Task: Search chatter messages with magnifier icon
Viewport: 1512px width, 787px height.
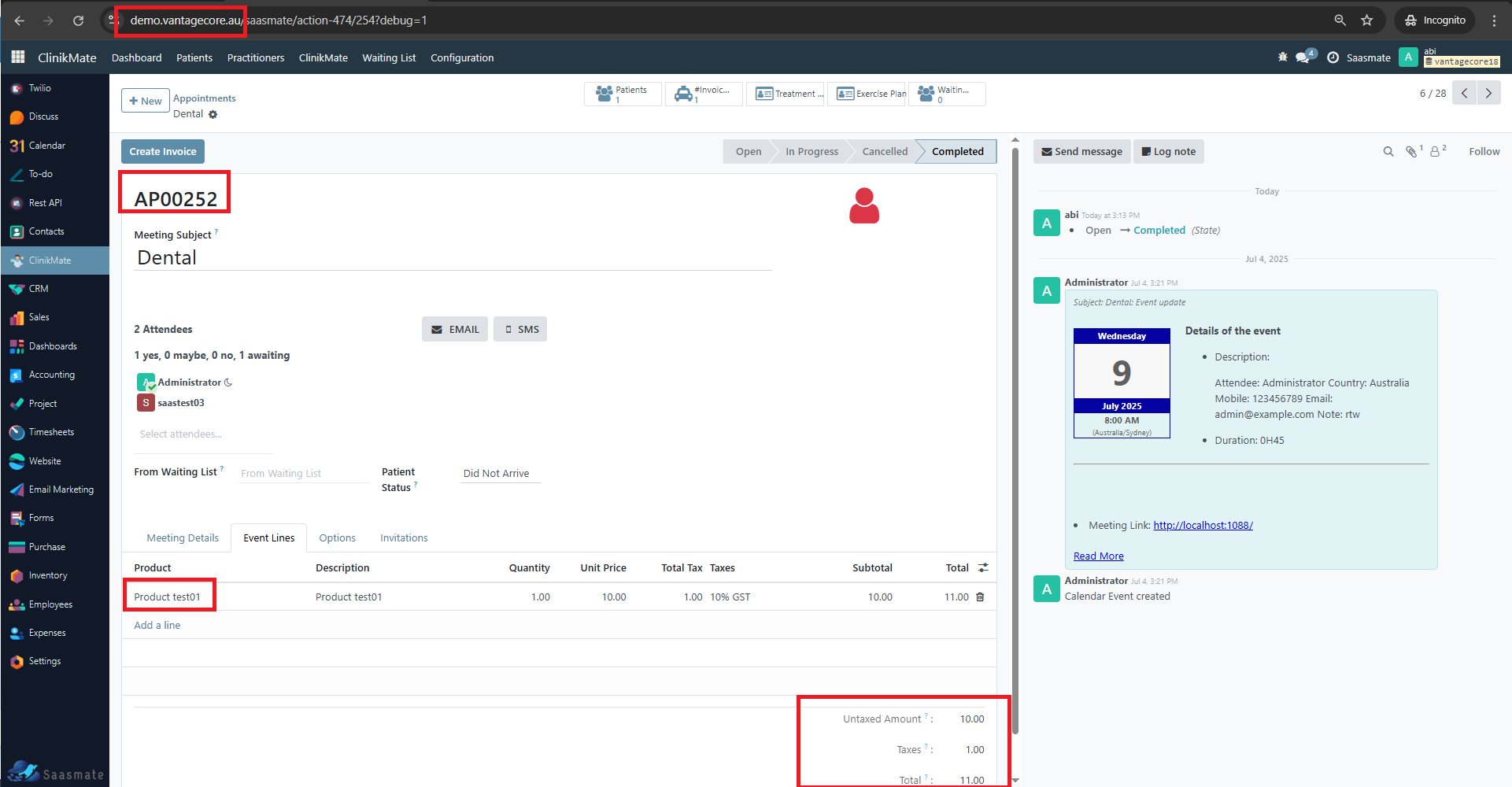Action: (1388, 152)
